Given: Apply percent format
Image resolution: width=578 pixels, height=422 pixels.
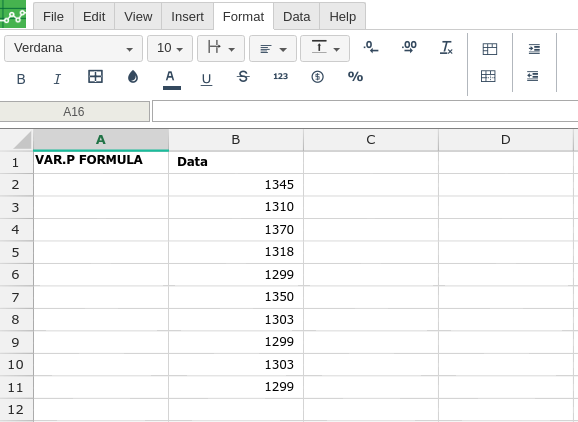Looking at the screenshot, I should coord(355,77).
